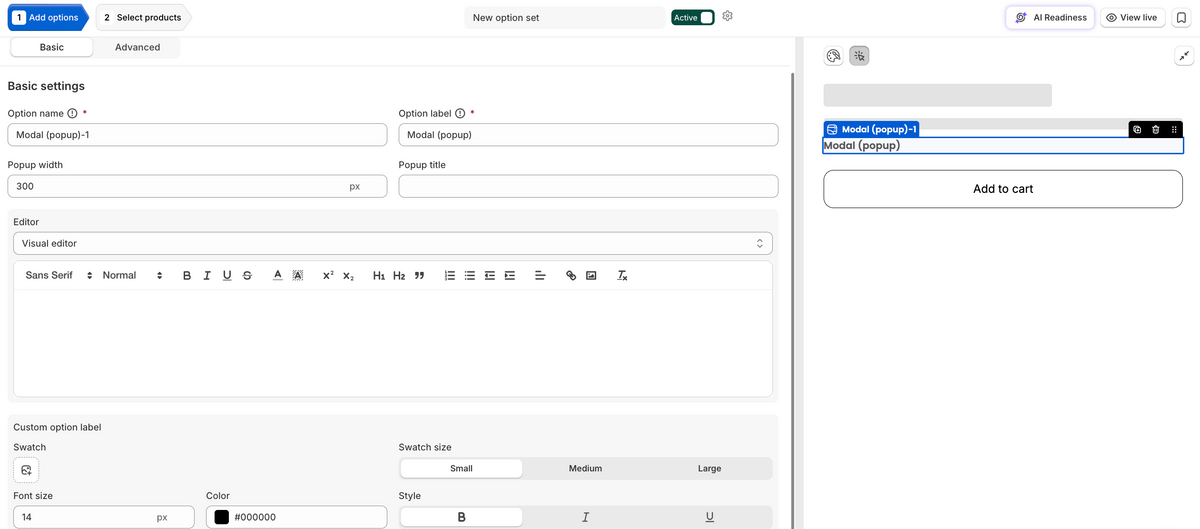
Task: Open the text color picker in editor
Action: (x=277, y=275)
